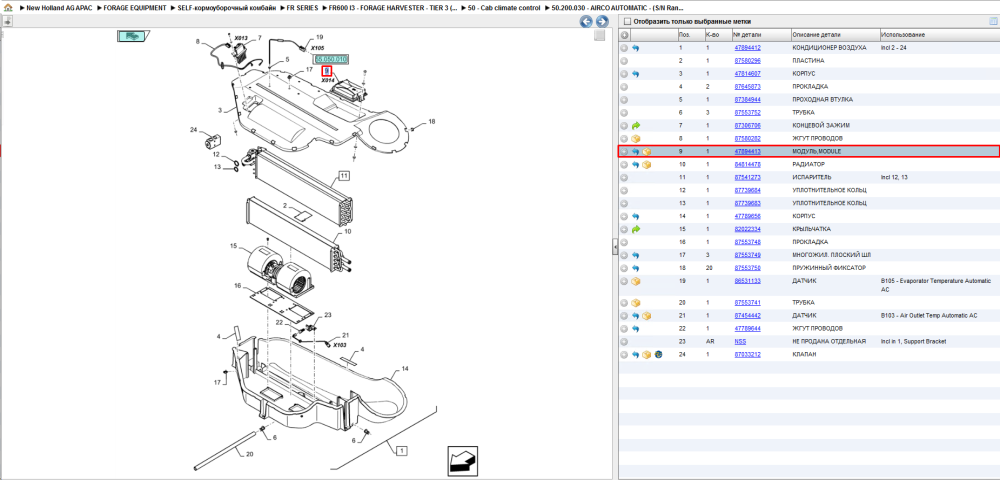Click the blue arrow for ПРУЖИННЫЙ ФИКСАТОР
The image size is (1000, 480).
636,268
